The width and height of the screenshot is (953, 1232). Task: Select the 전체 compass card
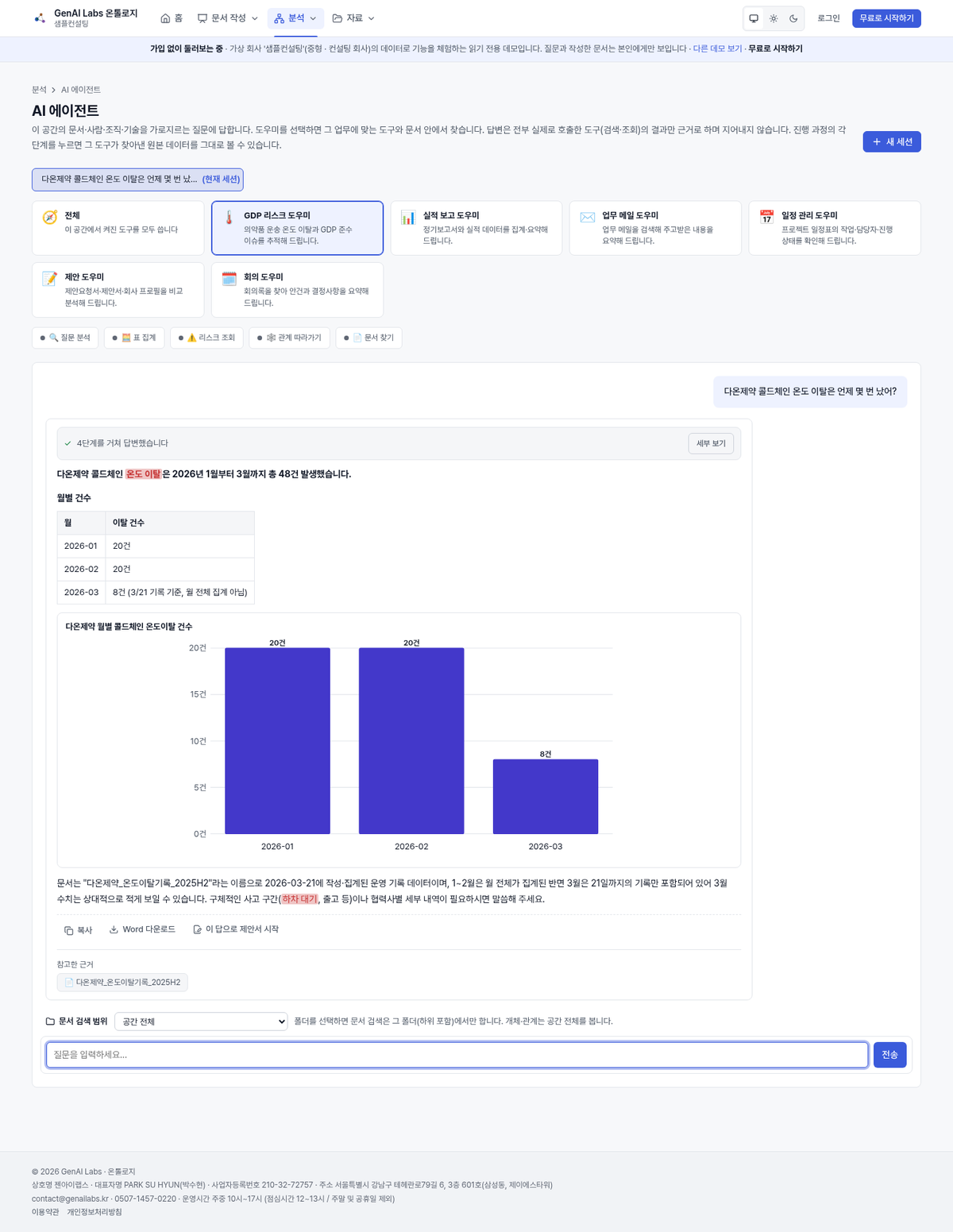click(x=118, y=228)
